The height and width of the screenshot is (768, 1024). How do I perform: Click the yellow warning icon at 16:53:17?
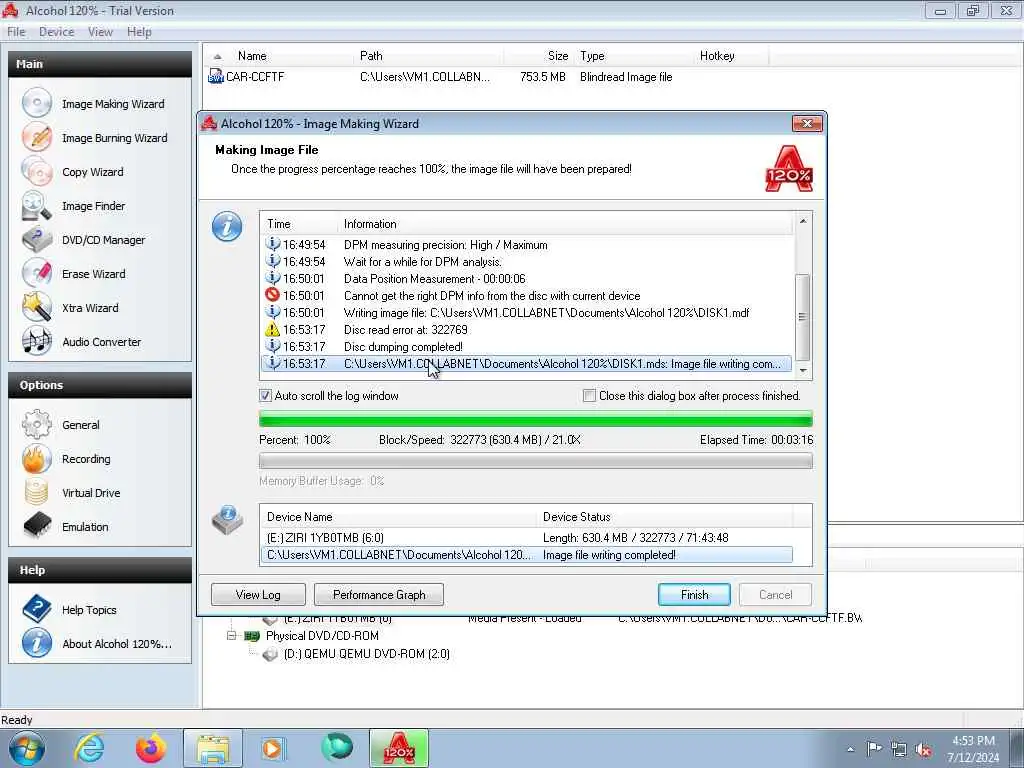(272, 329)
